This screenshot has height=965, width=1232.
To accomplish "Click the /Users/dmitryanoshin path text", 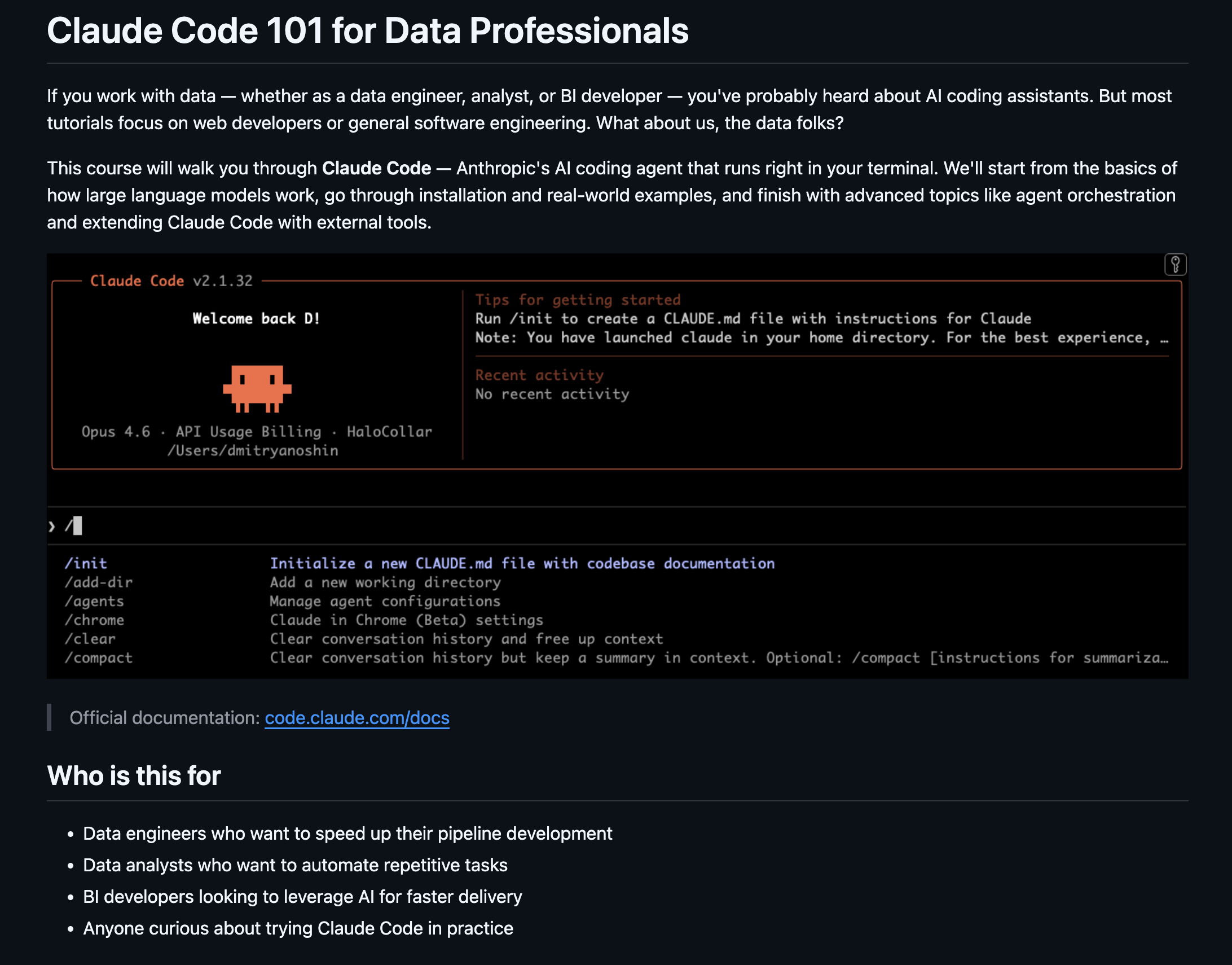I will tap(252, 451).
